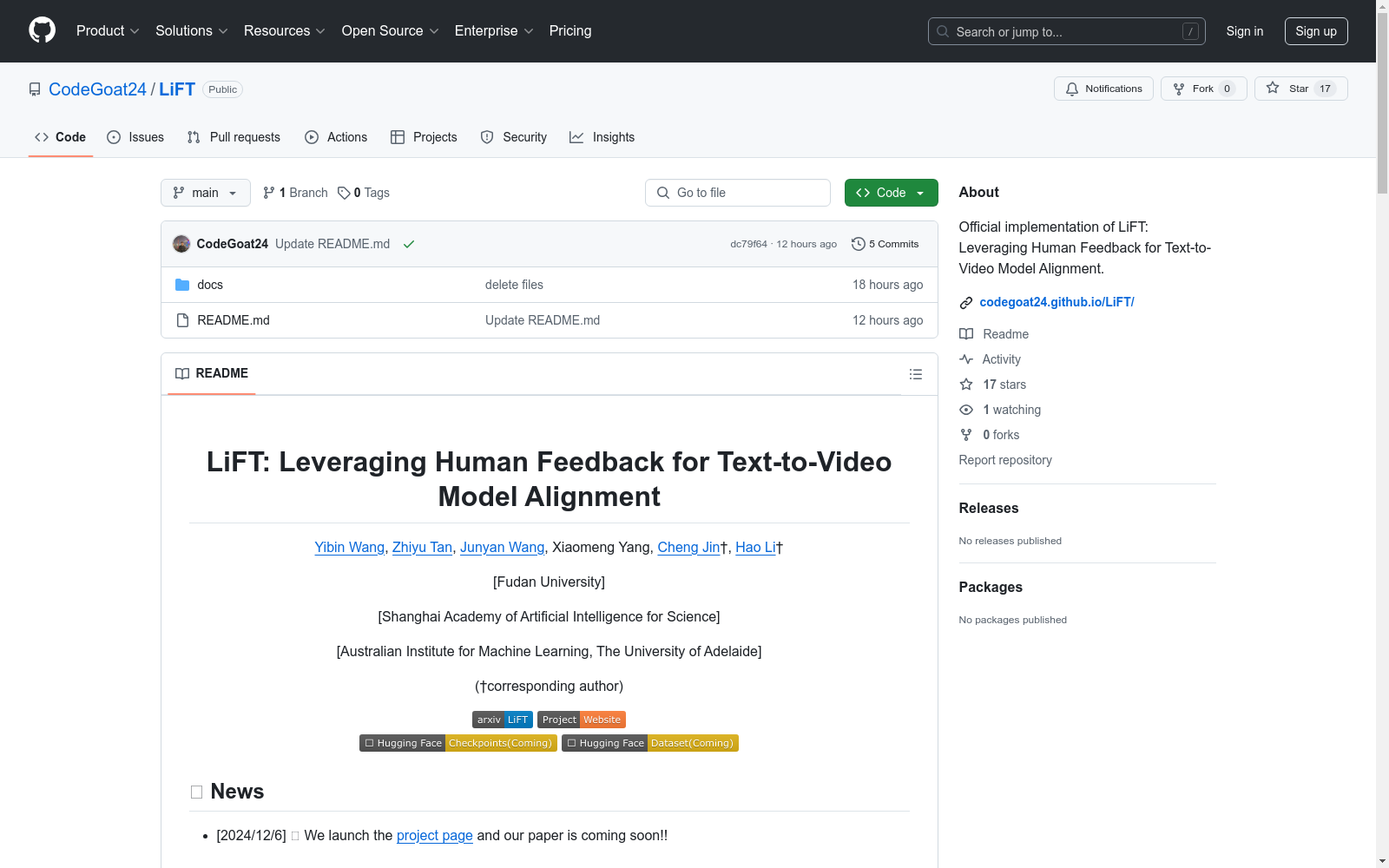1389x868 pixels.
Task: Click the Project Website badge
Action: coord(582,720)
